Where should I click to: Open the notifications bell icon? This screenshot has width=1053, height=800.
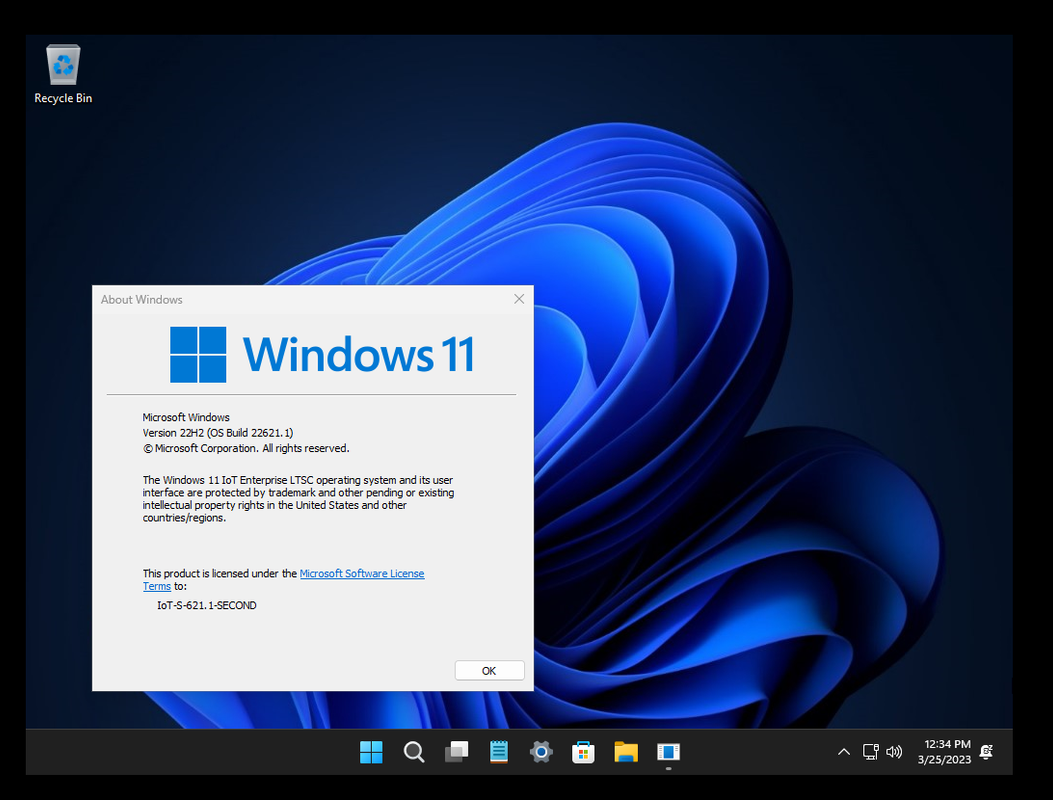[x=987, y=752]
